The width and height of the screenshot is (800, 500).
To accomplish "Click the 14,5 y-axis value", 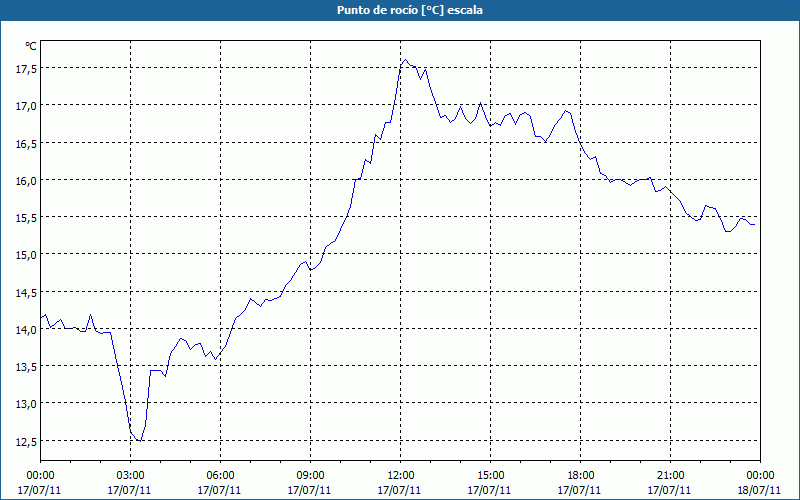I will (x=26, y=293).
